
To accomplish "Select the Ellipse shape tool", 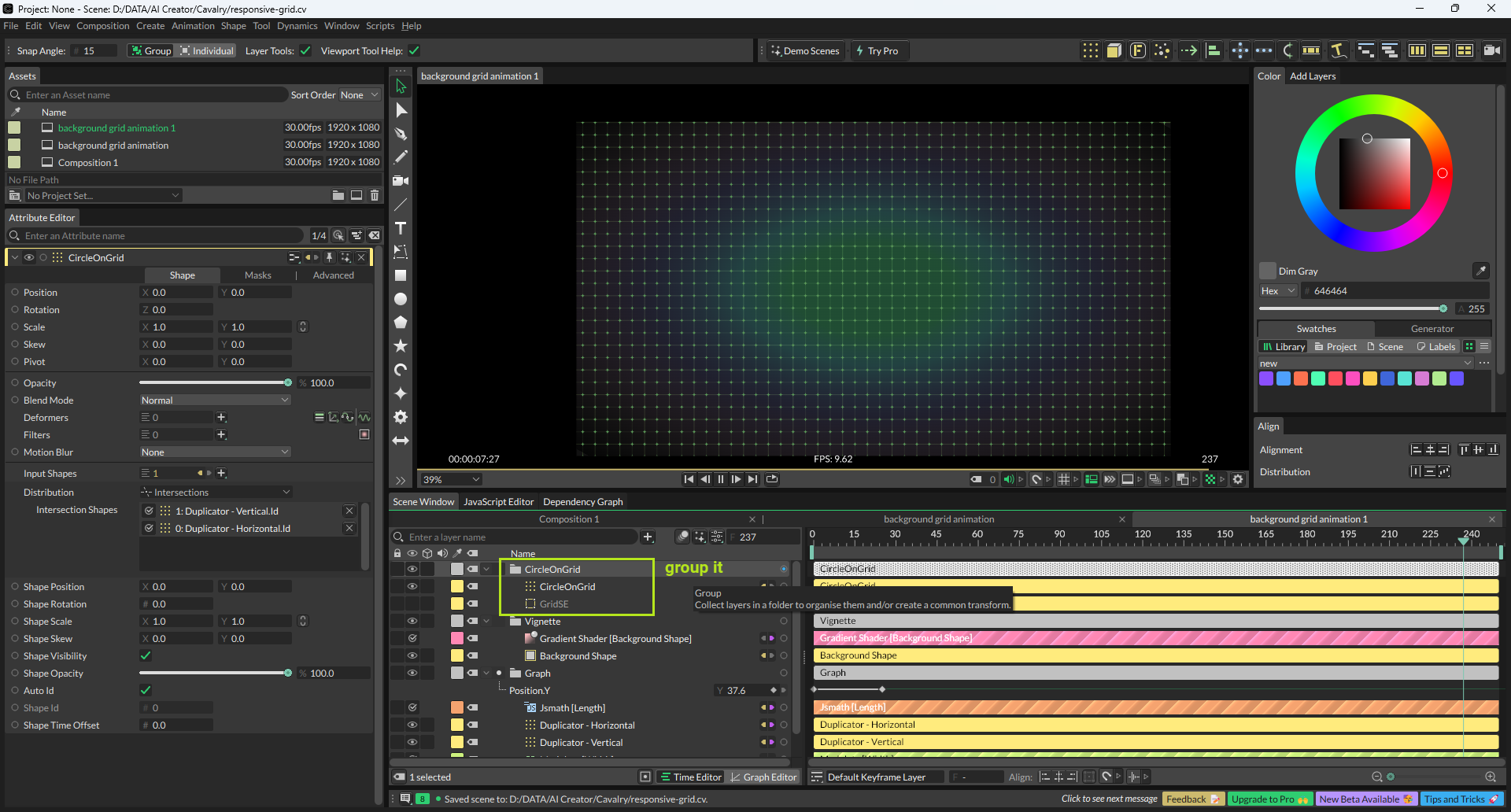I will tap(401, 299).
